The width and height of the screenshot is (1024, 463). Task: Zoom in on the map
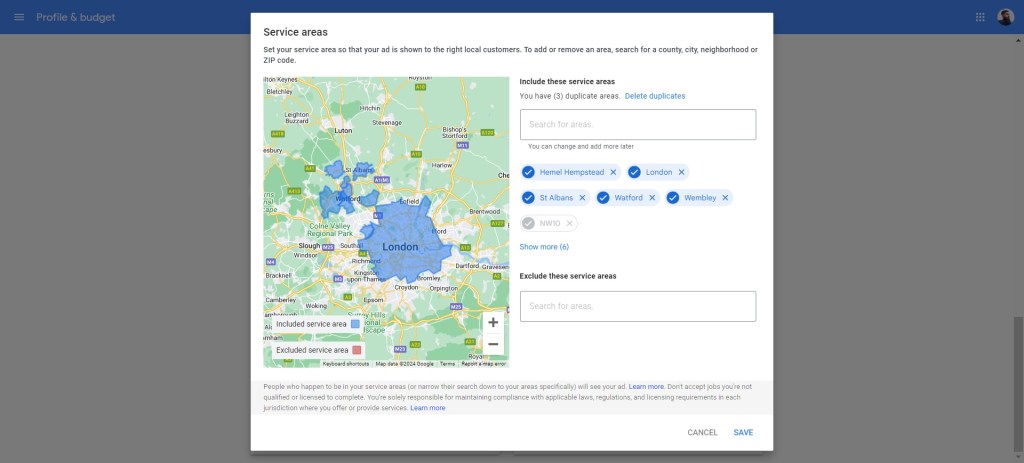pos(493,322)
